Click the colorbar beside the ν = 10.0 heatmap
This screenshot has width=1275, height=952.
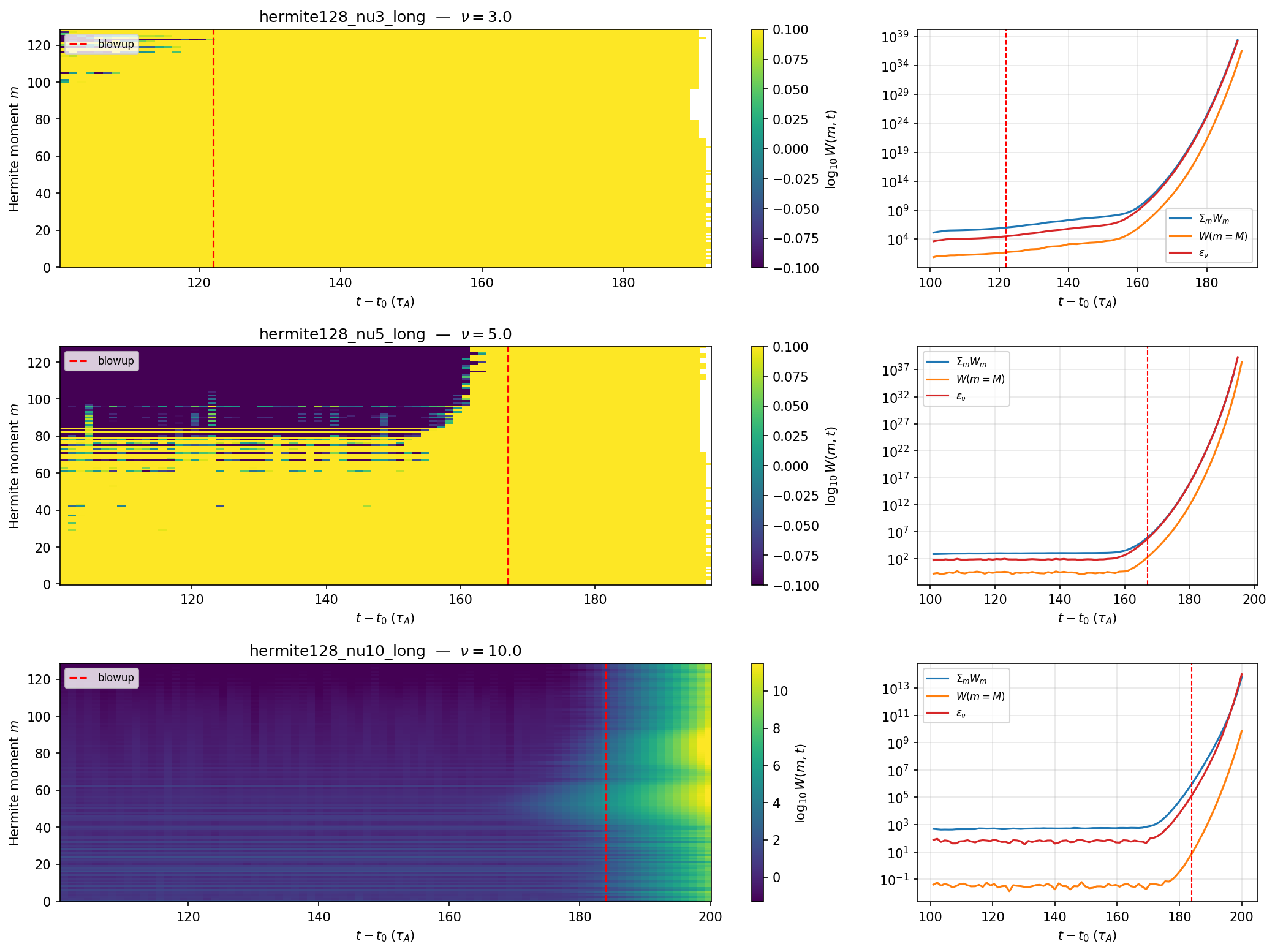pos(758,782)
